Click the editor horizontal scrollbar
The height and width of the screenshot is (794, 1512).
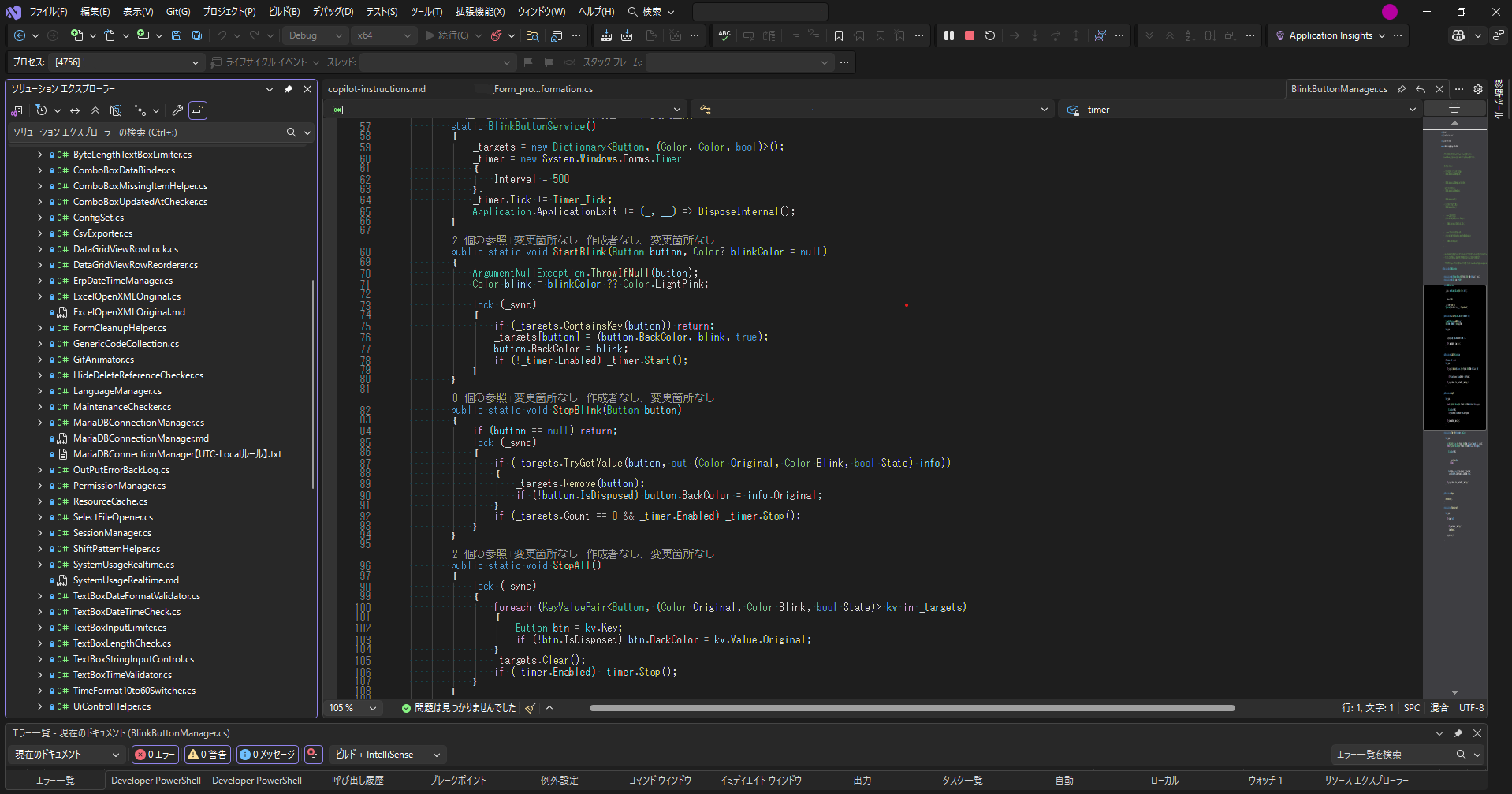pyautogui.click(x=911, y=708)
